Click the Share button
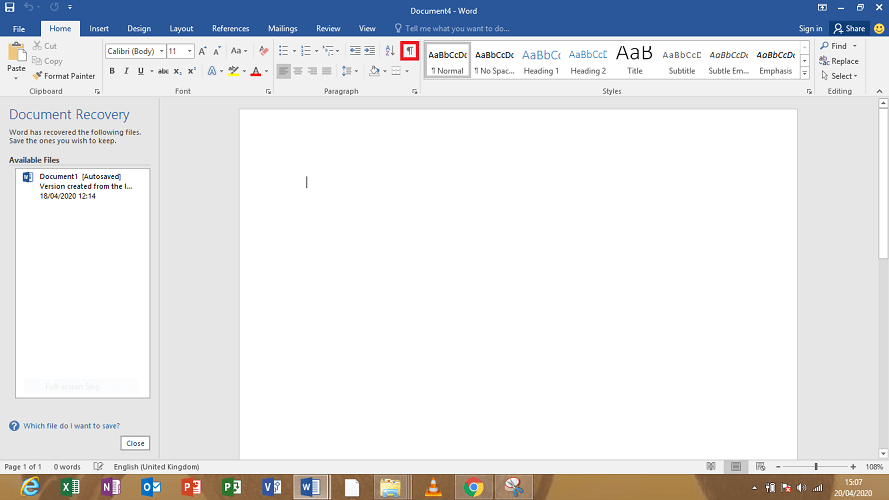 (849, 28)
